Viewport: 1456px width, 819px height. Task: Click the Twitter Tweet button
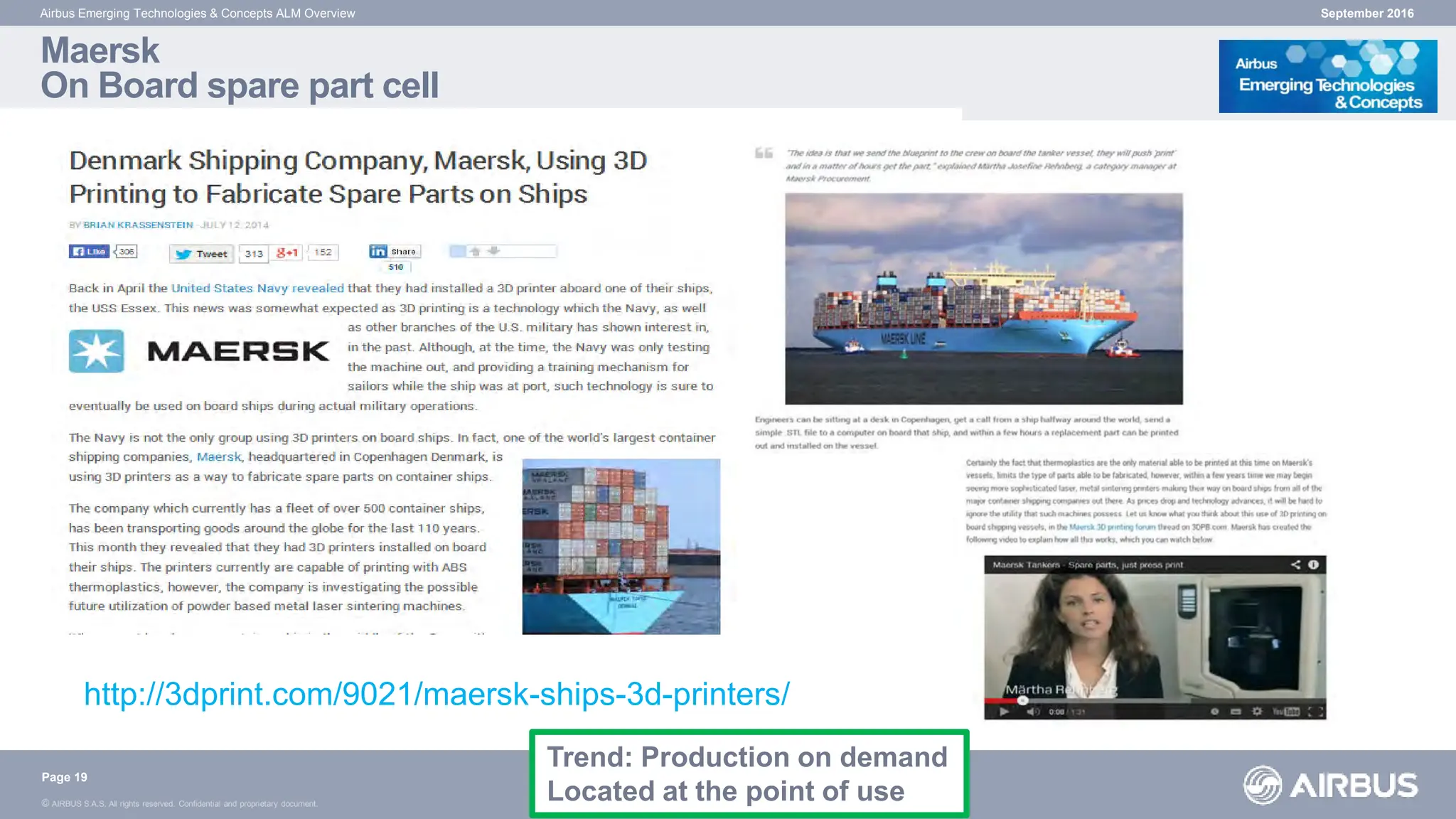coord(202,254)
